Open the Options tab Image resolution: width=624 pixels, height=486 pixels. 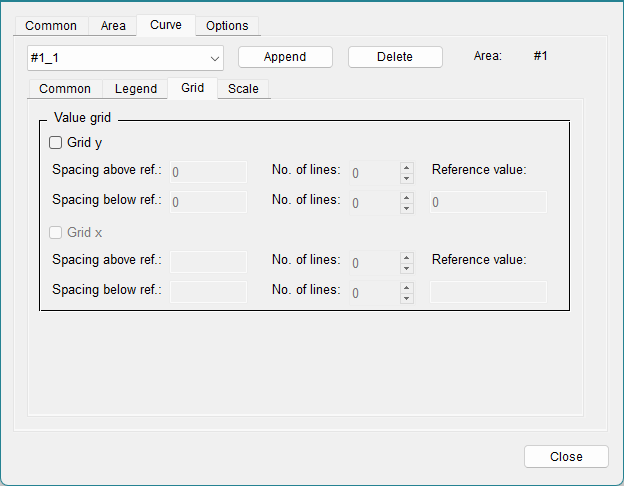227,26
